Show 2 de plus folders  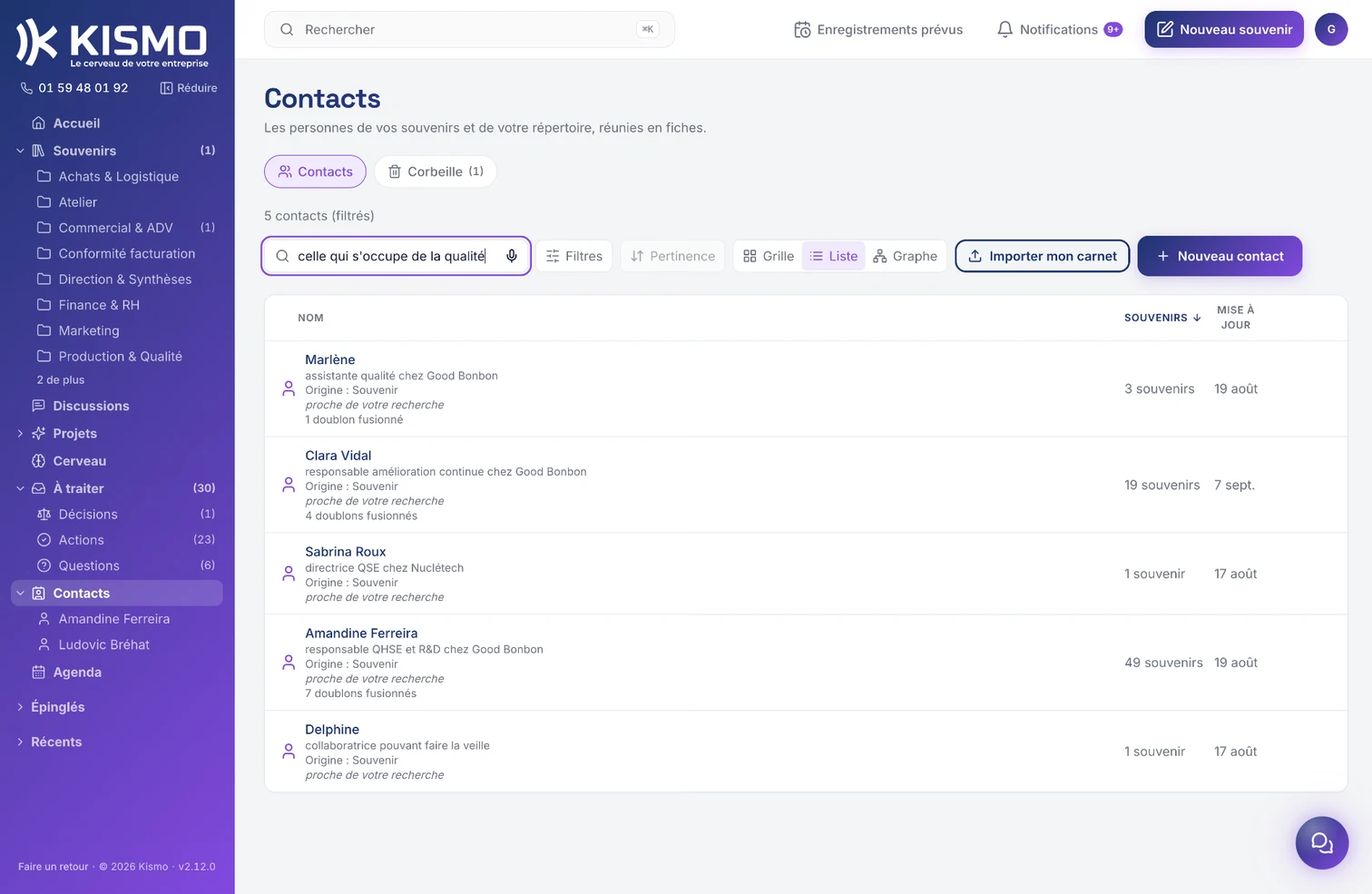pyautogui.click(x=61, y=380)
